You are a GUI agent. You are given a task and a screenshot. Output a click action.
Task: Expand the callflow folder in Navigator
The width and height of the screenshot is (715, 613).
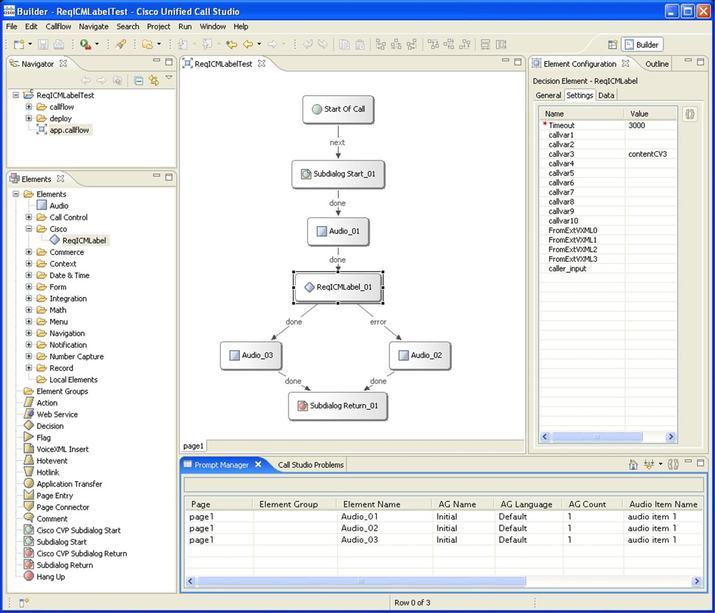pyautogui.click(x=29, y=106)
